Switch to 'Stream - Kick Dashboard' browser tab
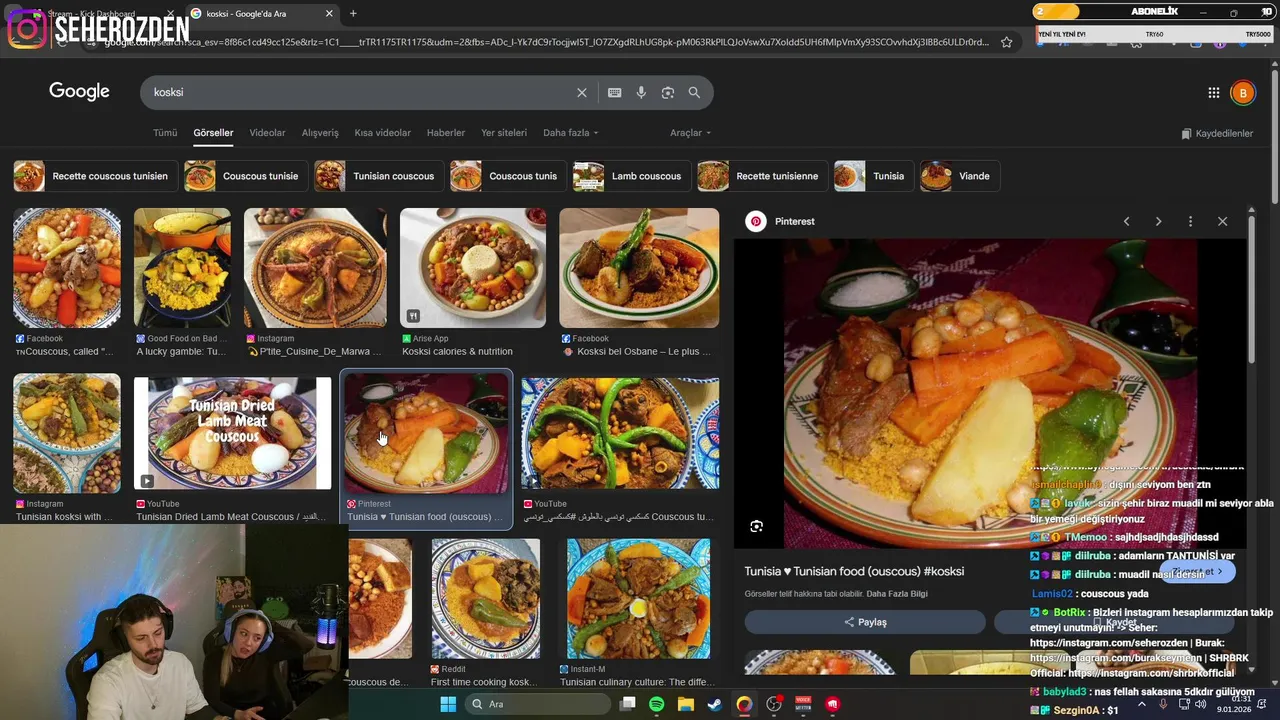 pyautogui.click(x=98, y=13)
